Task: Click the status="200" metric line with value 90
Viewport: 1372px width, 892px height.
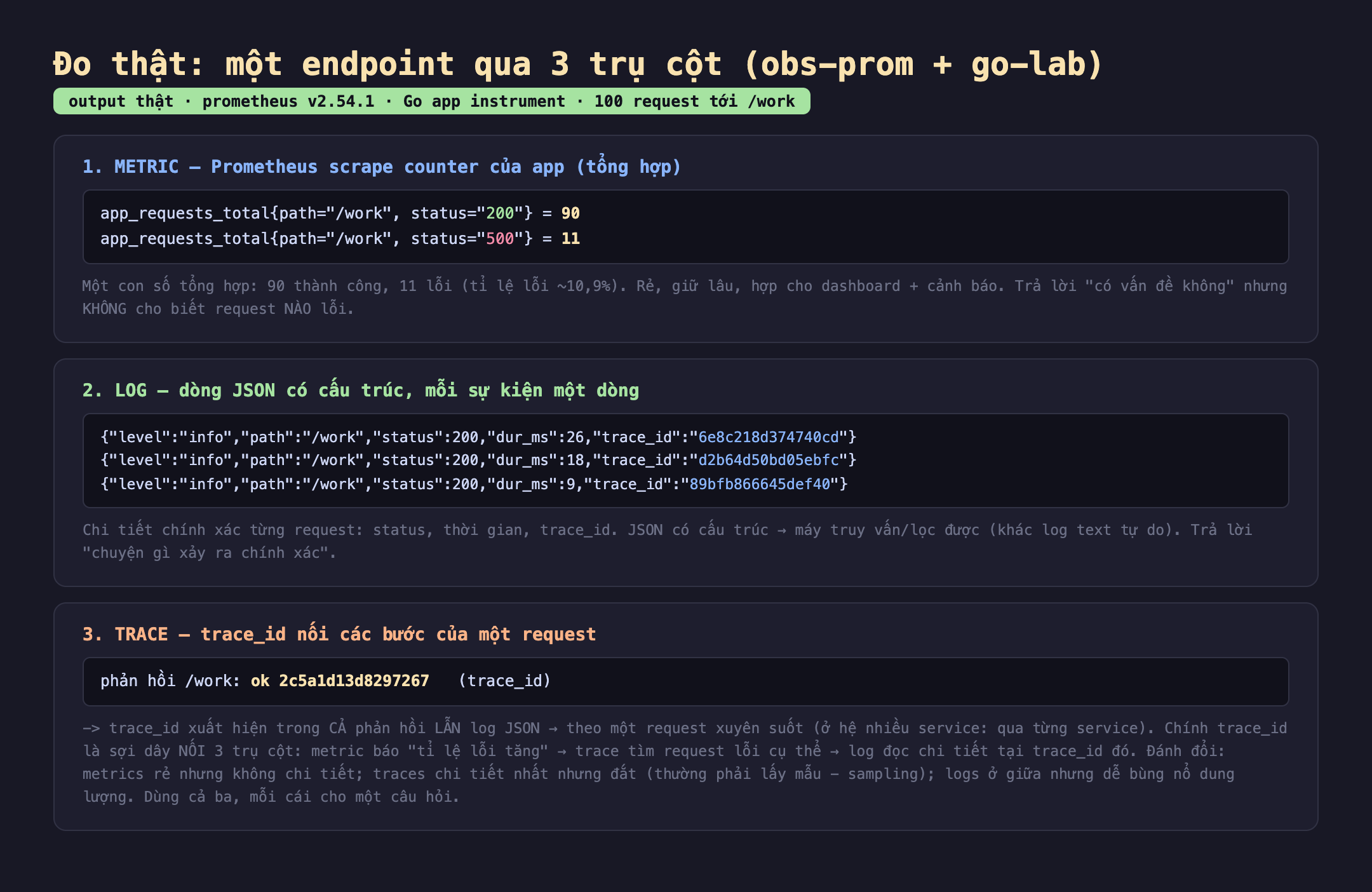Action: [340, 213]
